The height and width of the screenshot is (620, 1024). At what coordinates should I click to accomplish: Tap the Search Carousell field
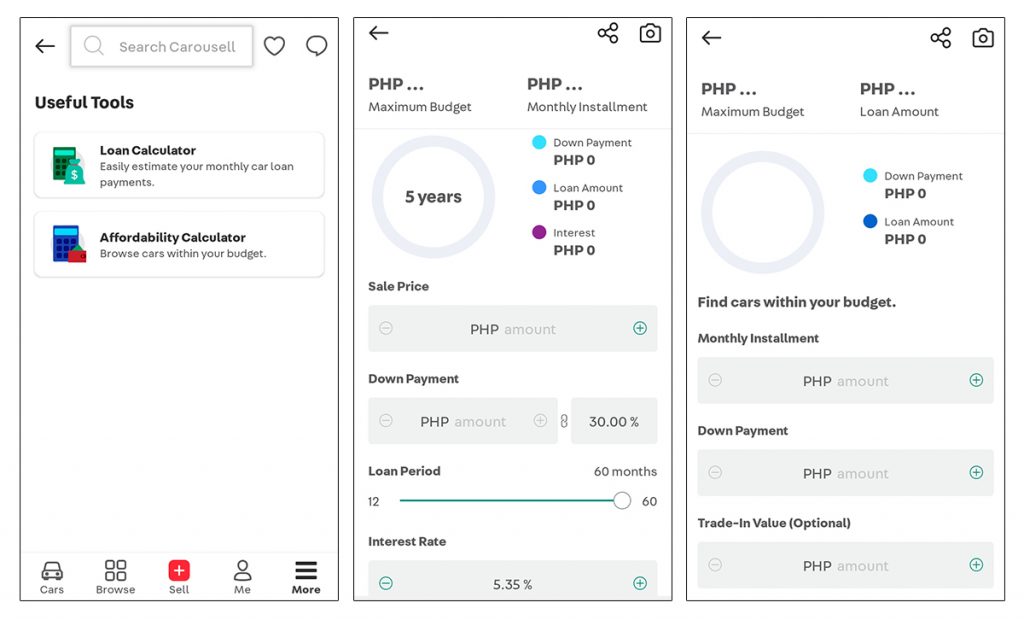click(x=161, y=46)
